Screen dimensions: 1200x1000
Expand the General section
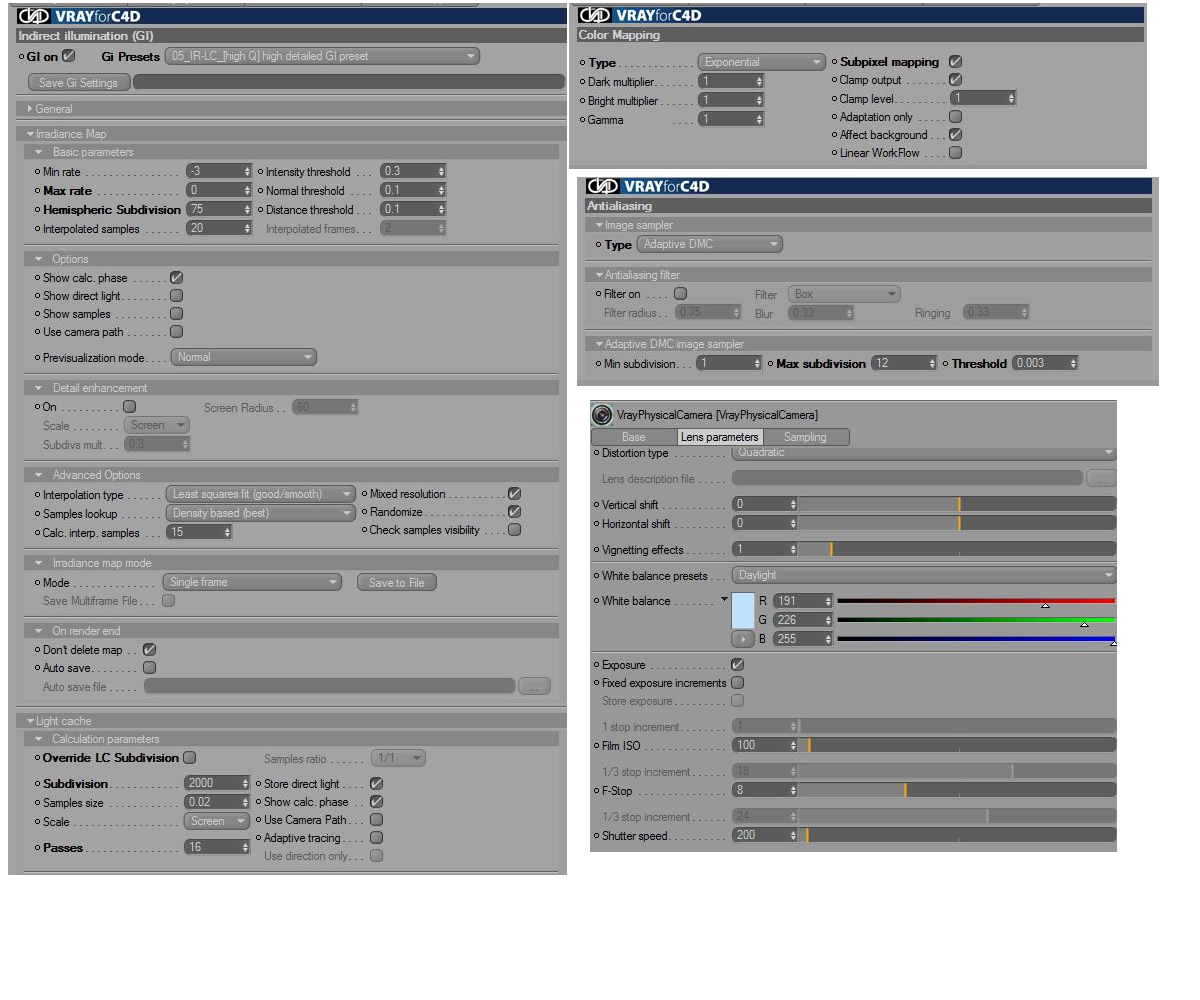pyautogui.click(x=30, y=109)
